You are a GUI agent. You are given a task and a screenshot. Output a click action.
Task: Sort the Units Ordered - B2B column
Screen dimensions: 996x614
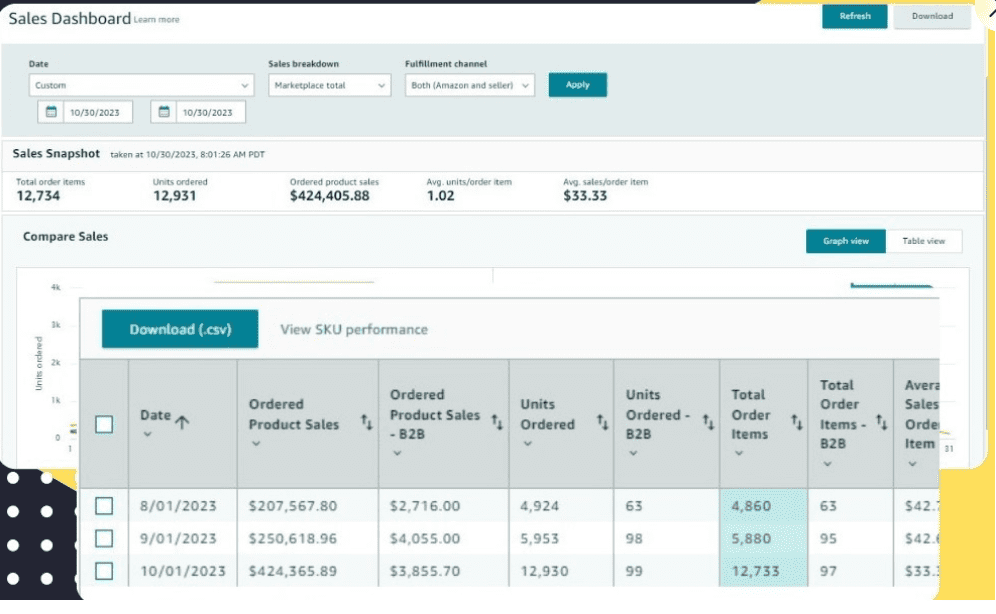pos(707,423)
